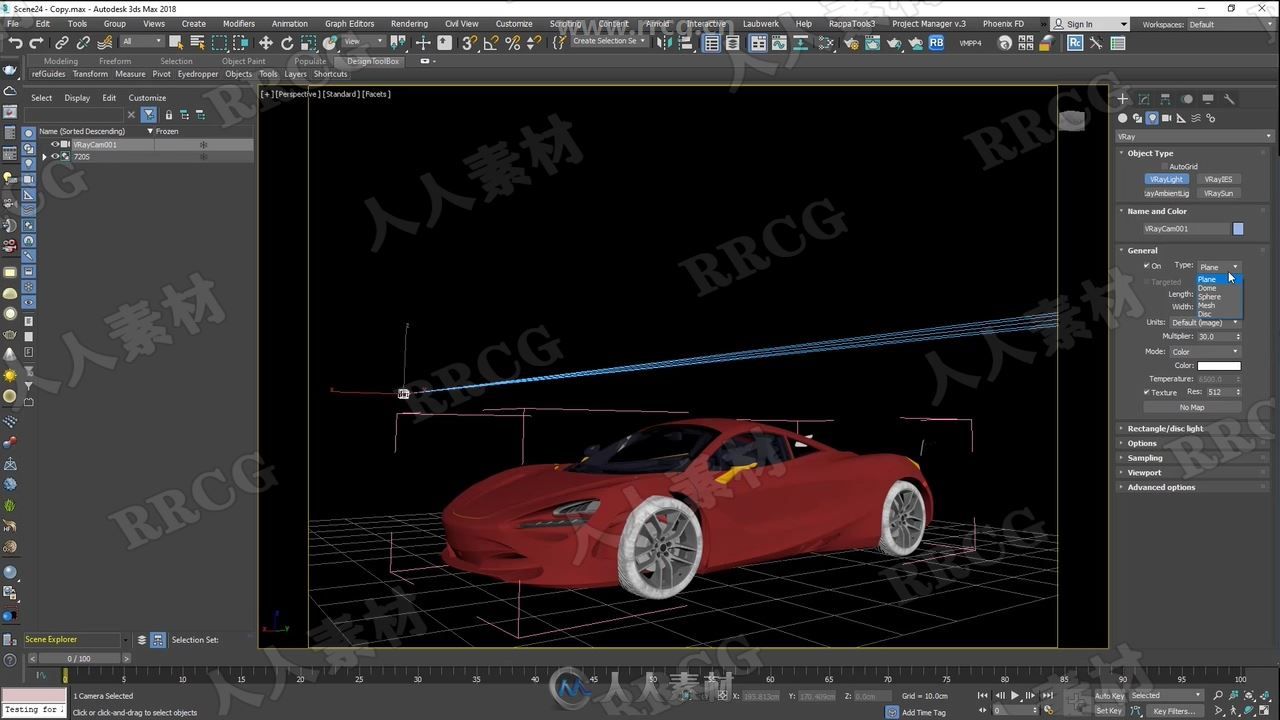1280x720 pixels.
Task: Activate the Select and Rotate tool
Action: pyautogui.click(x=287, y=43)
